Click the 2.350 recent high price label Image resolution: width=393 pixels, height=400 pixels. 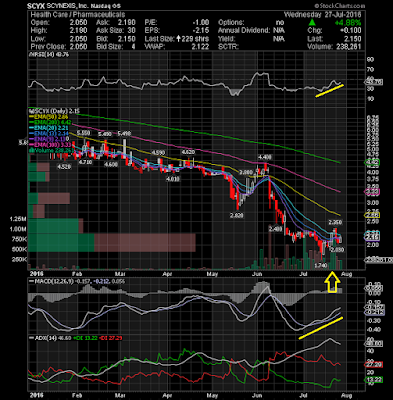click(x=335, y=222)
